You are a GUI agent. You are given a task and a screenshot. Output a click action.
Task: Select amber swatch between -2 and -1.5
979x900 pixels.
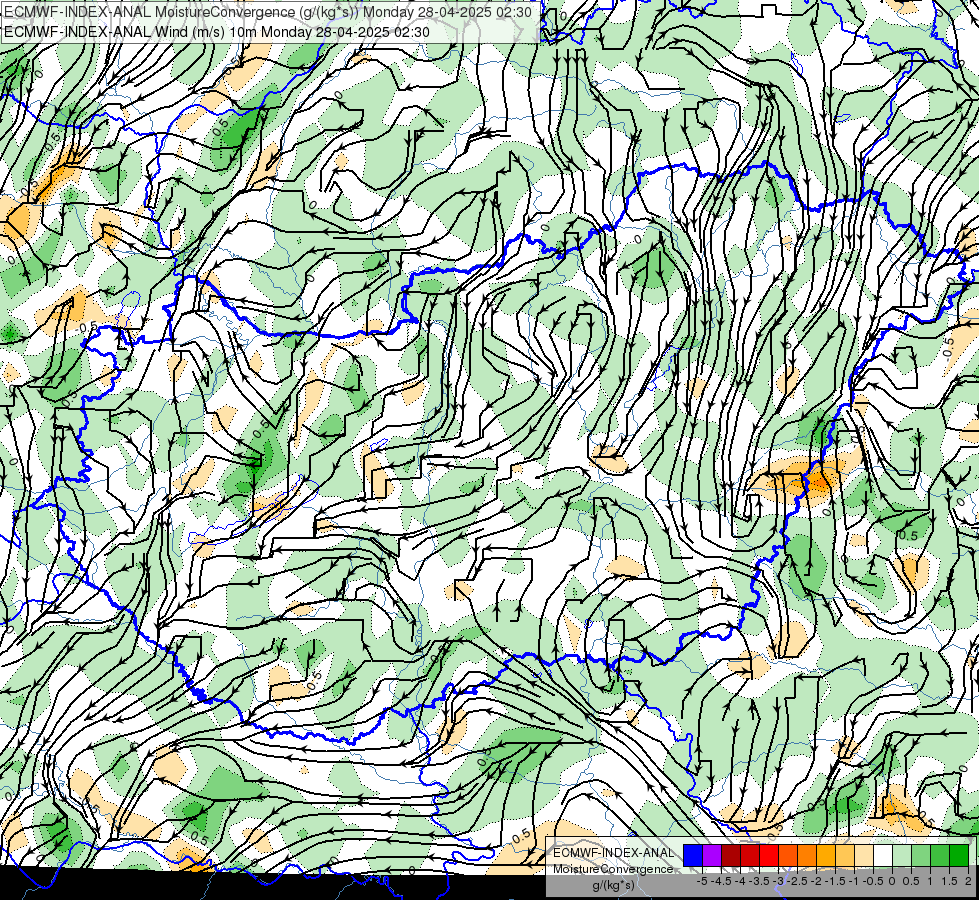826,855
